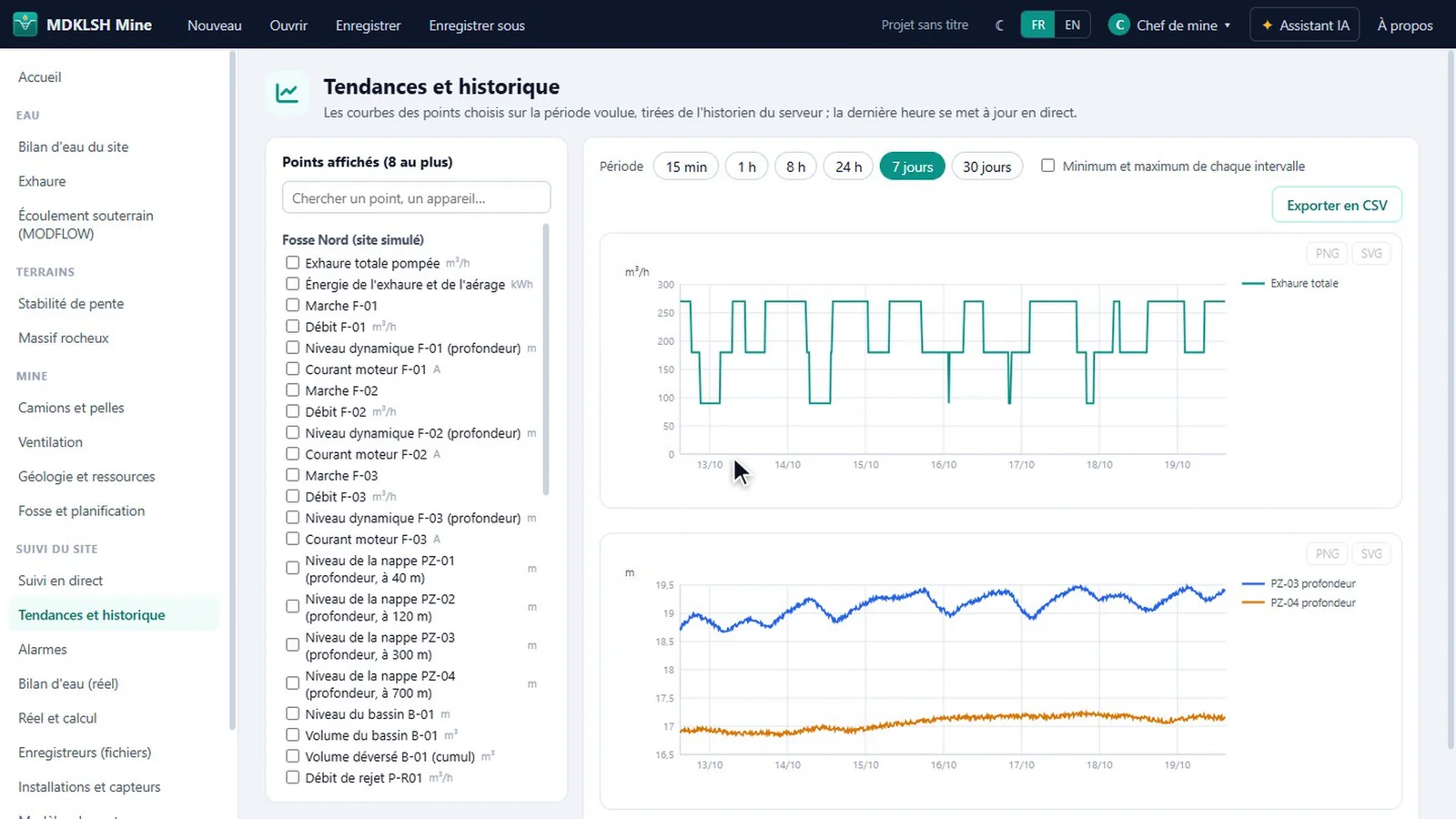
Task: Check Niveau du bassin B-01 point
Action: (x=292, y=714)
